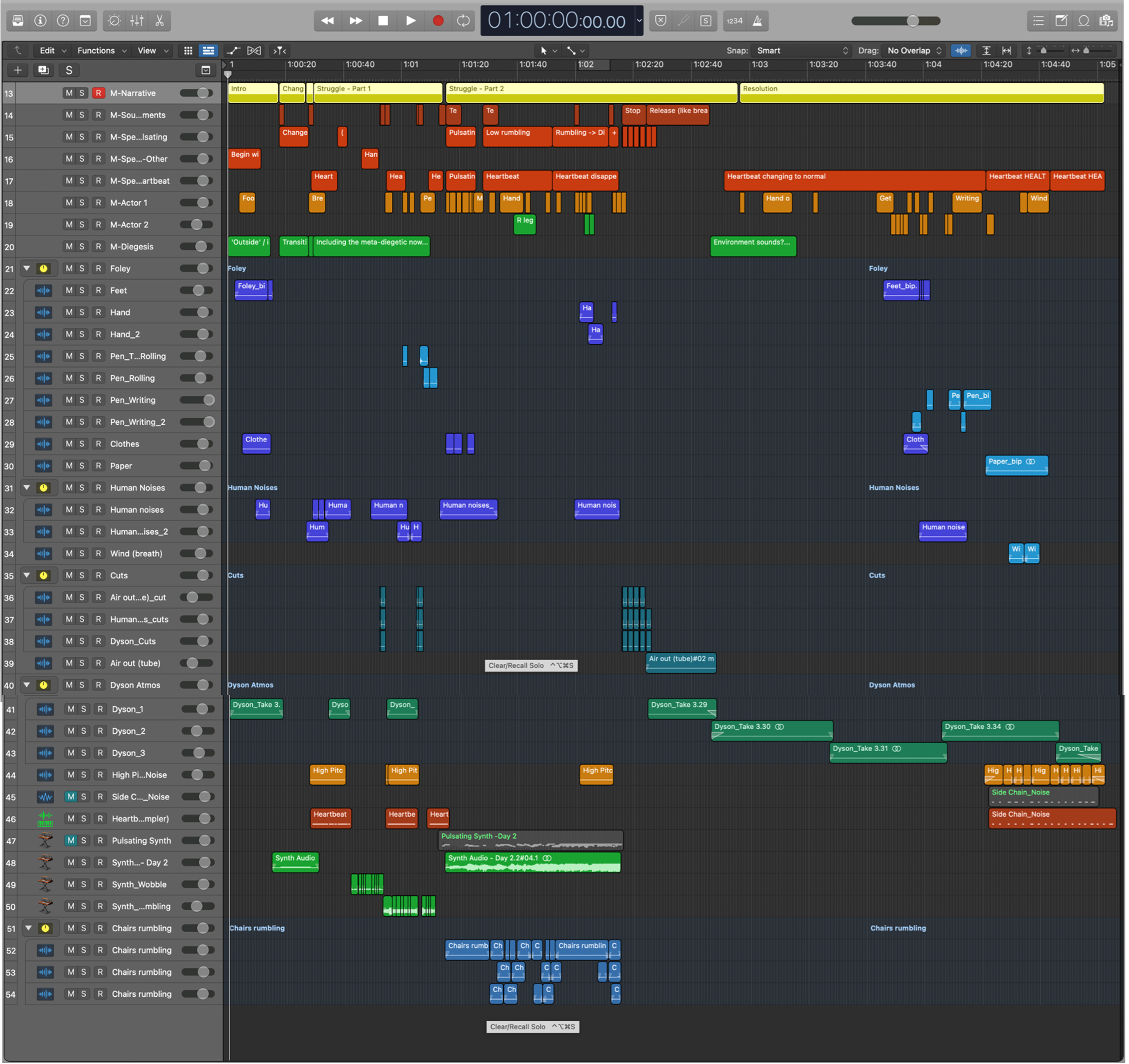The image size is (1129, 1064).
Task: Open the Scissors editors button
Action: tap(160, 21)
